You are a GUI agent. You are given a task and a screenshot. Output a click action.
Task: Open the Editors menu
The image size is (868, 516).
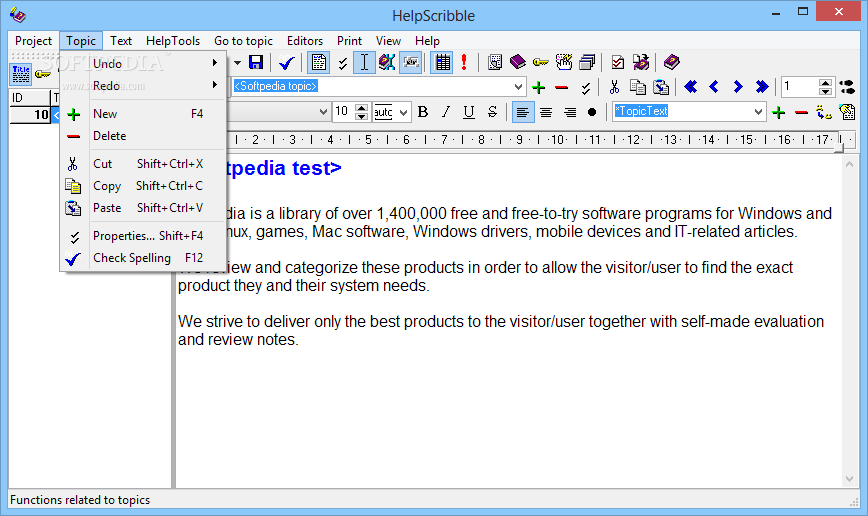(x=304, y=41)
